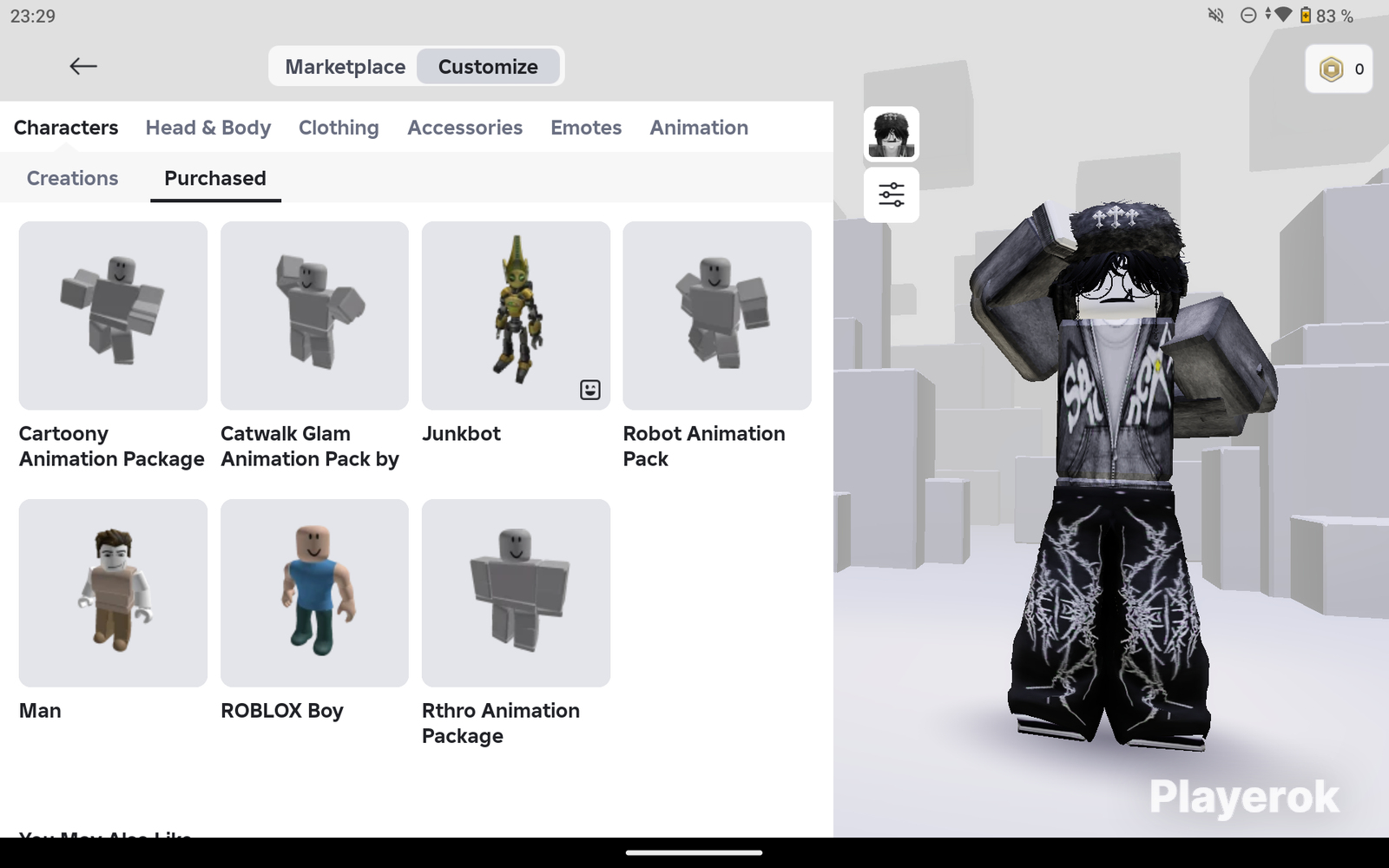Select the ROBLOX Boy thumbnail

314,593
